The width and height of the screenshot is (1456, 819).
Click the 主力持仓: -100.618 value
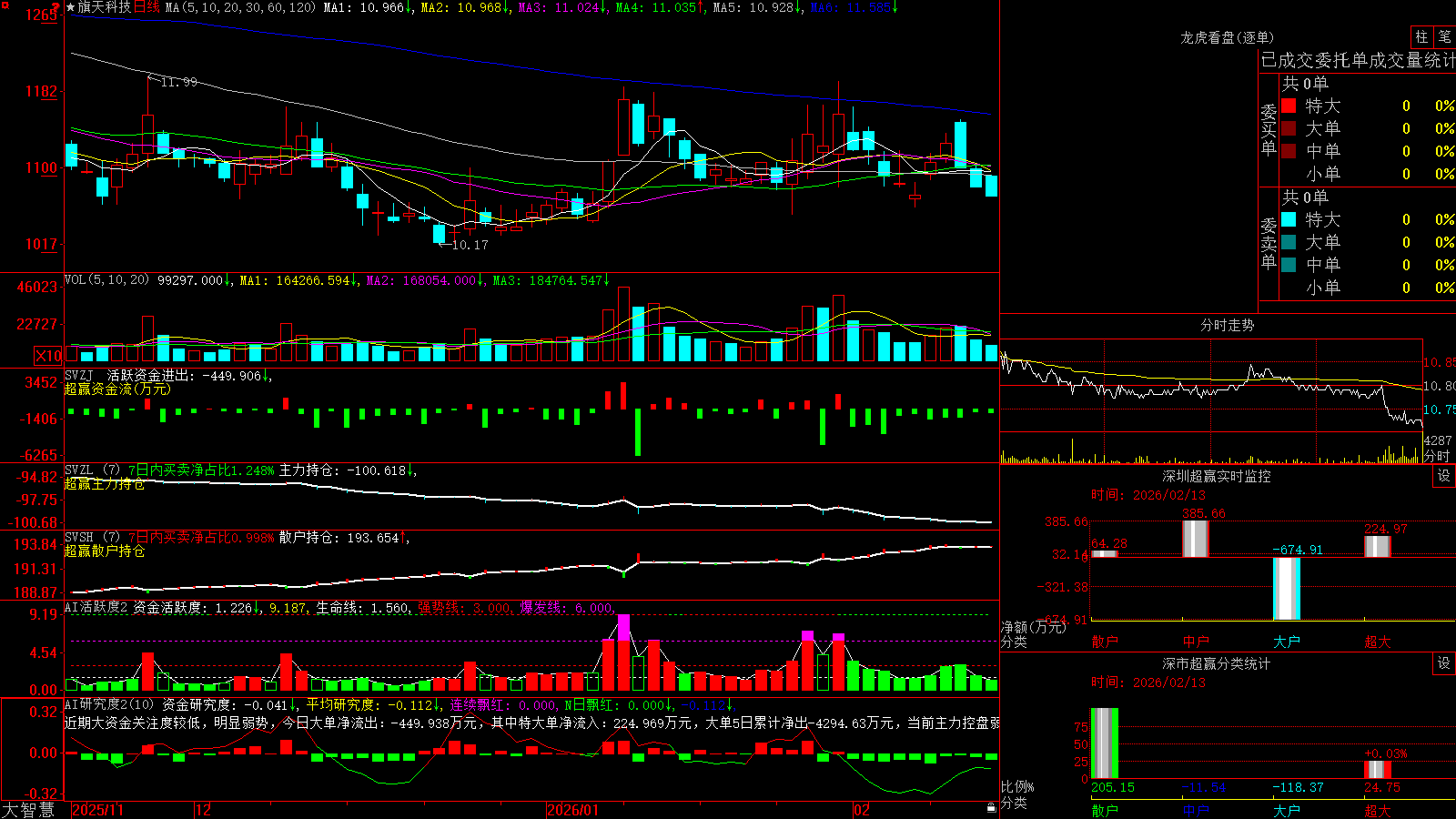tap(344, 470)
